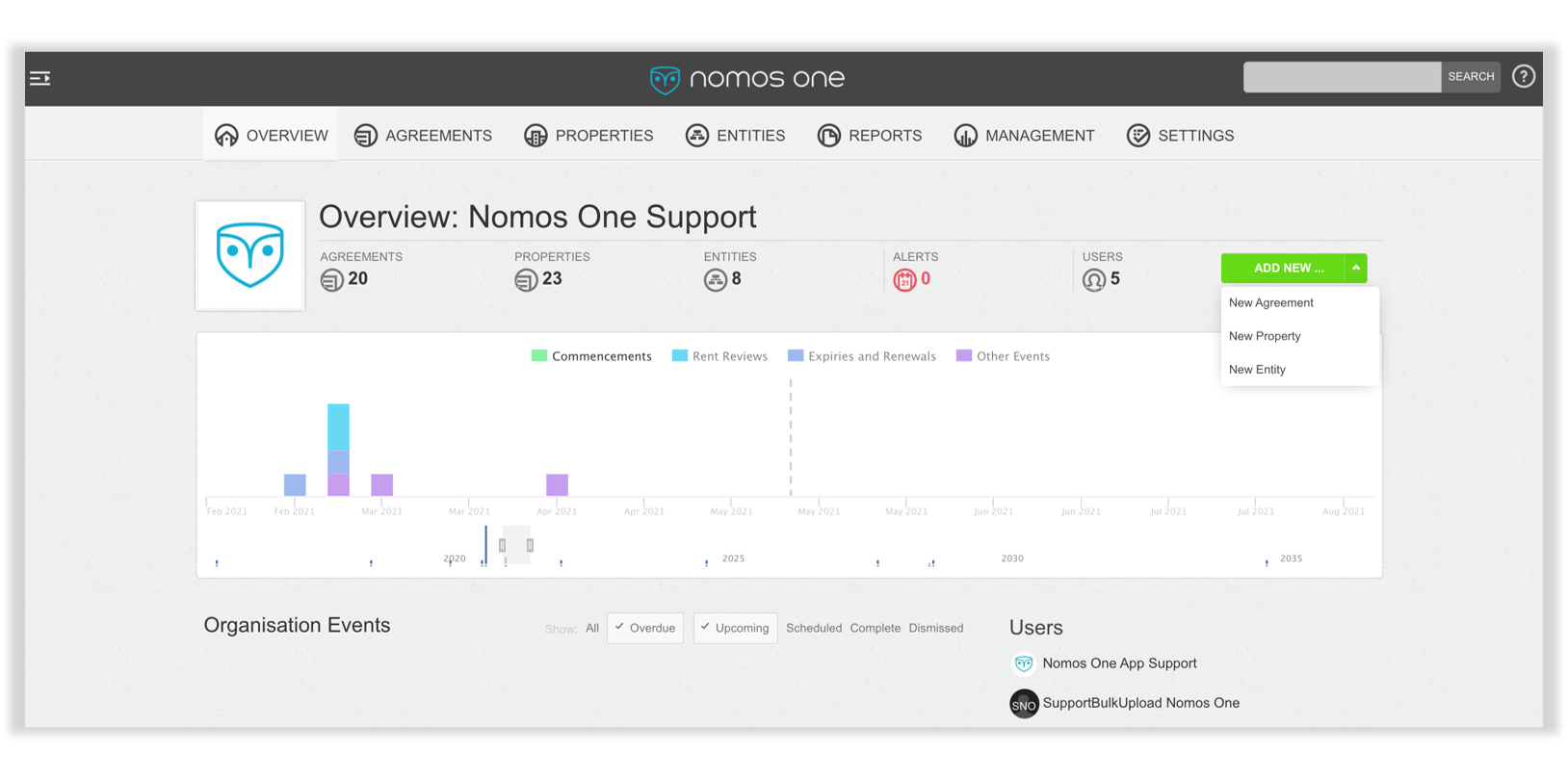Click the right handle of timeline range selector
The image size is (1568, 779).
(x=530, y=546)
